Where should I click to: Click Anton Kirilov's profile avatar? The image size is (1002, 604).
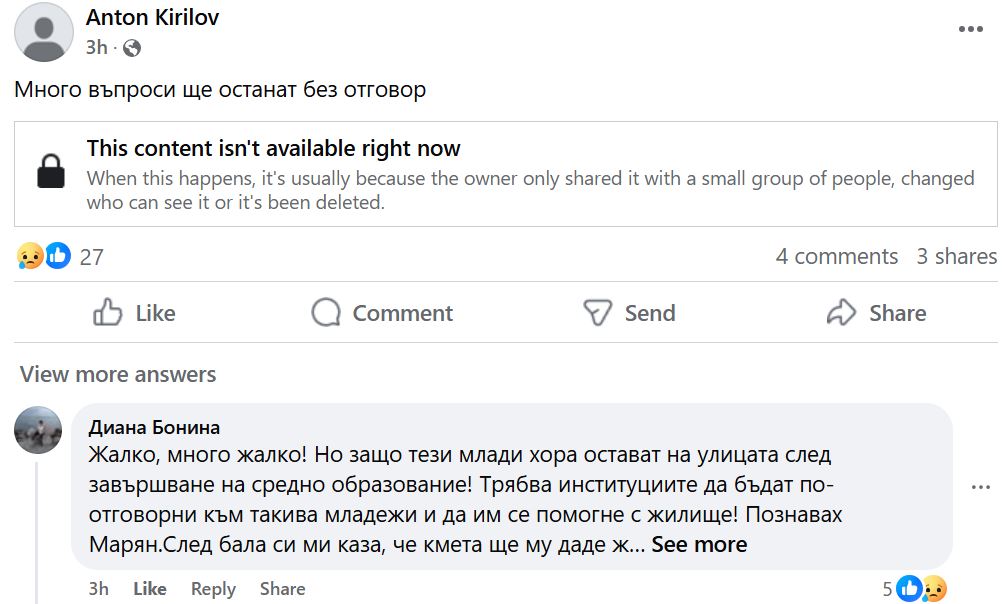(x=44, y=32)
